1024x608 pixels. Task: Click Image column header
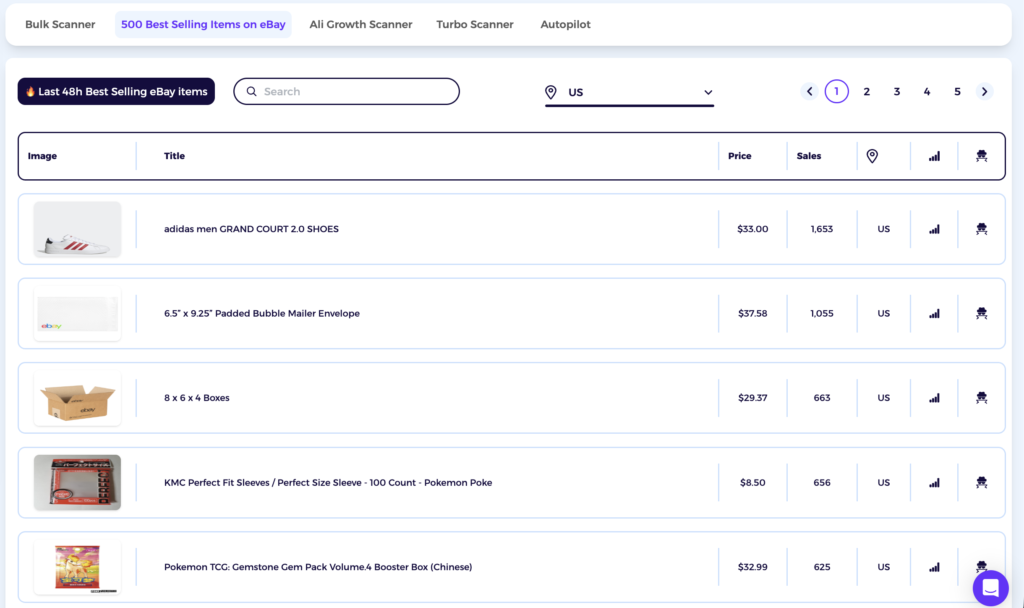[x=42, y=156]
